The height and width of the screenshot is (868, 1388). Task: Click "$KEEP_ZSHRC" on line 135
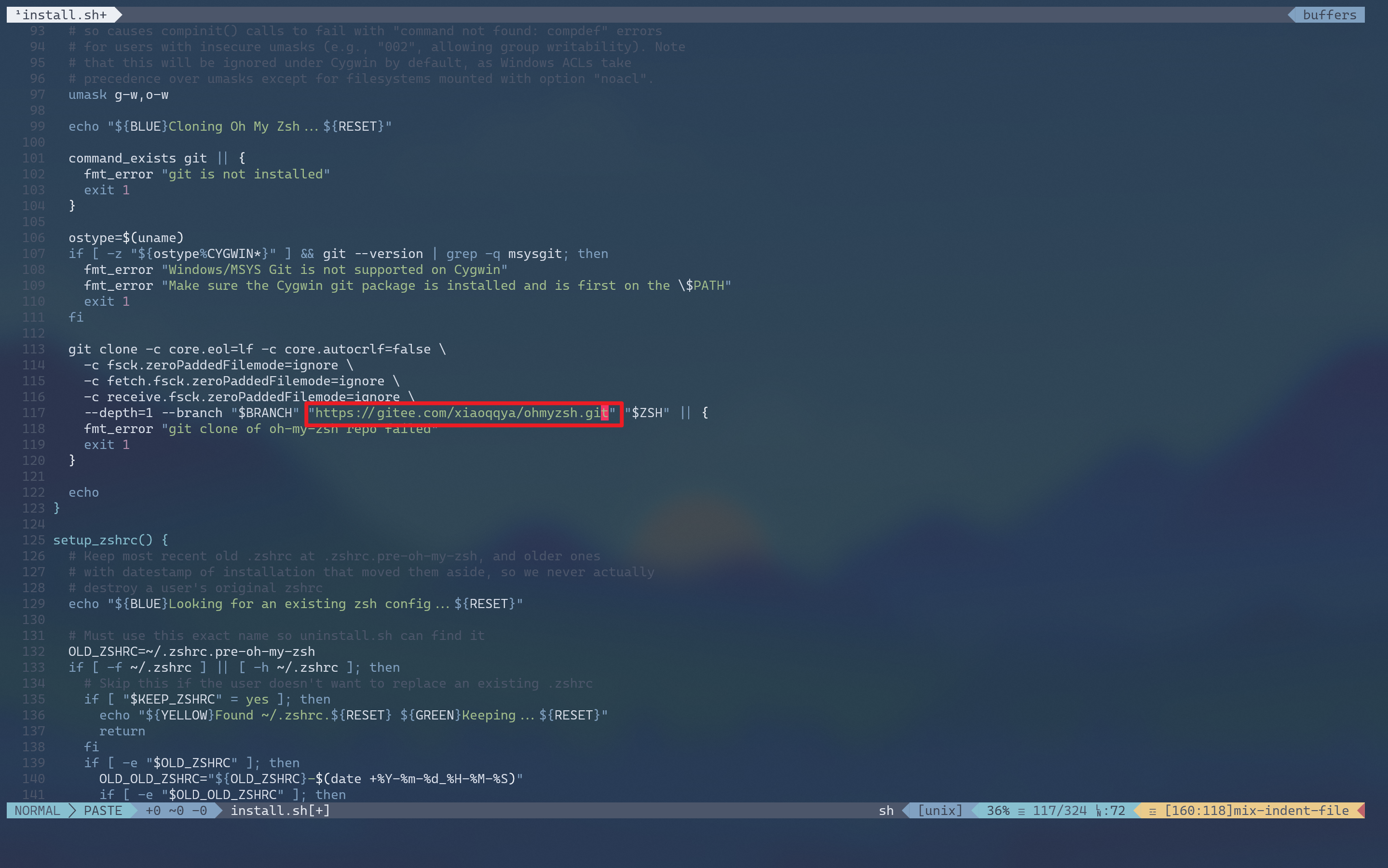click(x=172, y=699)
